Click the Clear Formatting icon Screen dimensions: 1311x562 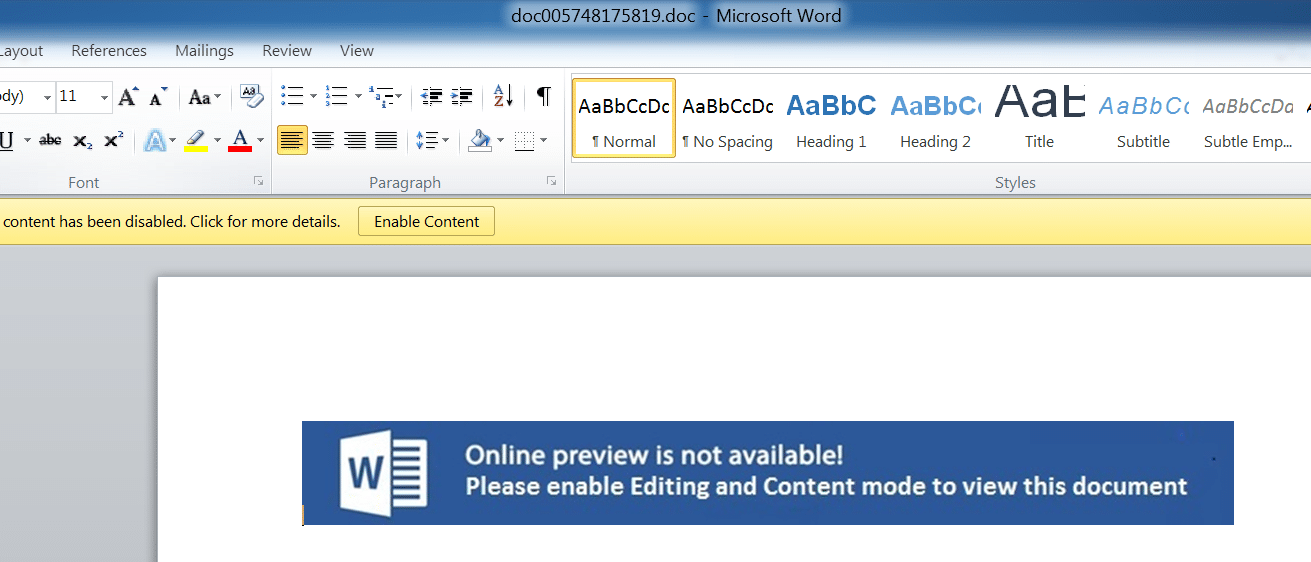click(x=252, y=97)
